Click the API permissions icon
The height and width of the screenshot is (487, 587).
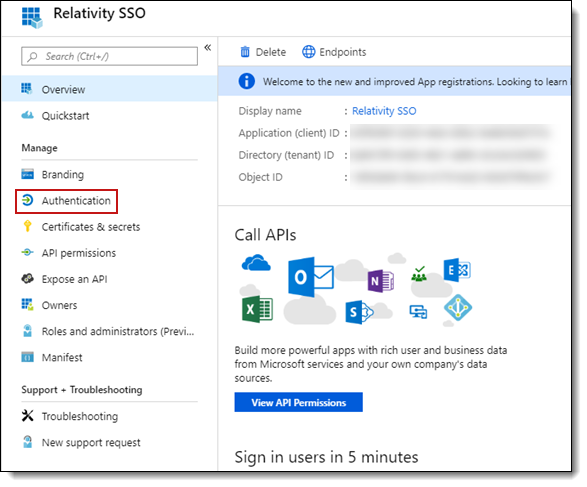27,252
